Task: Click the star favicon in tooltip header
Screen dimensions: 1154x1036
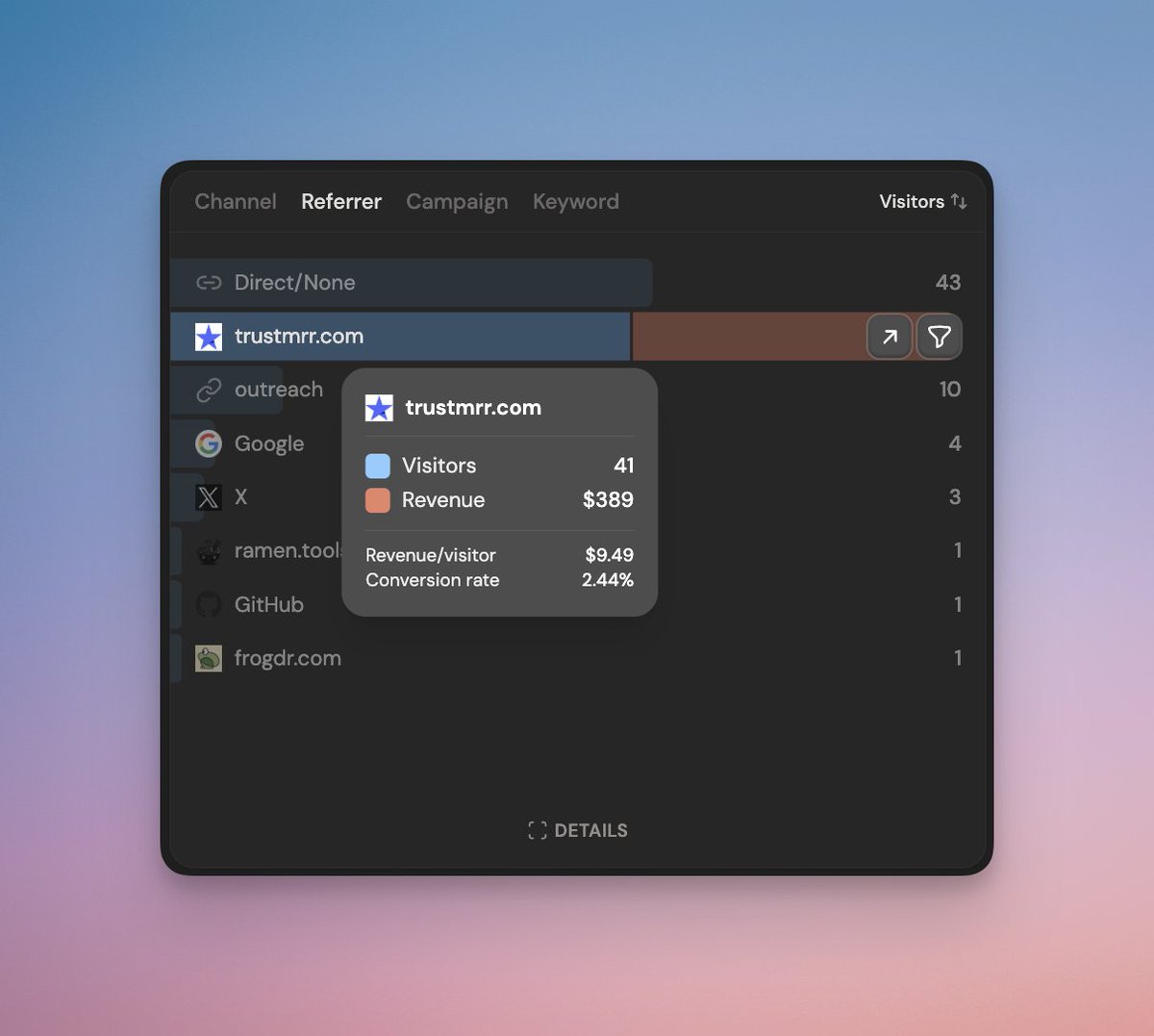Action: pos(379,408)
